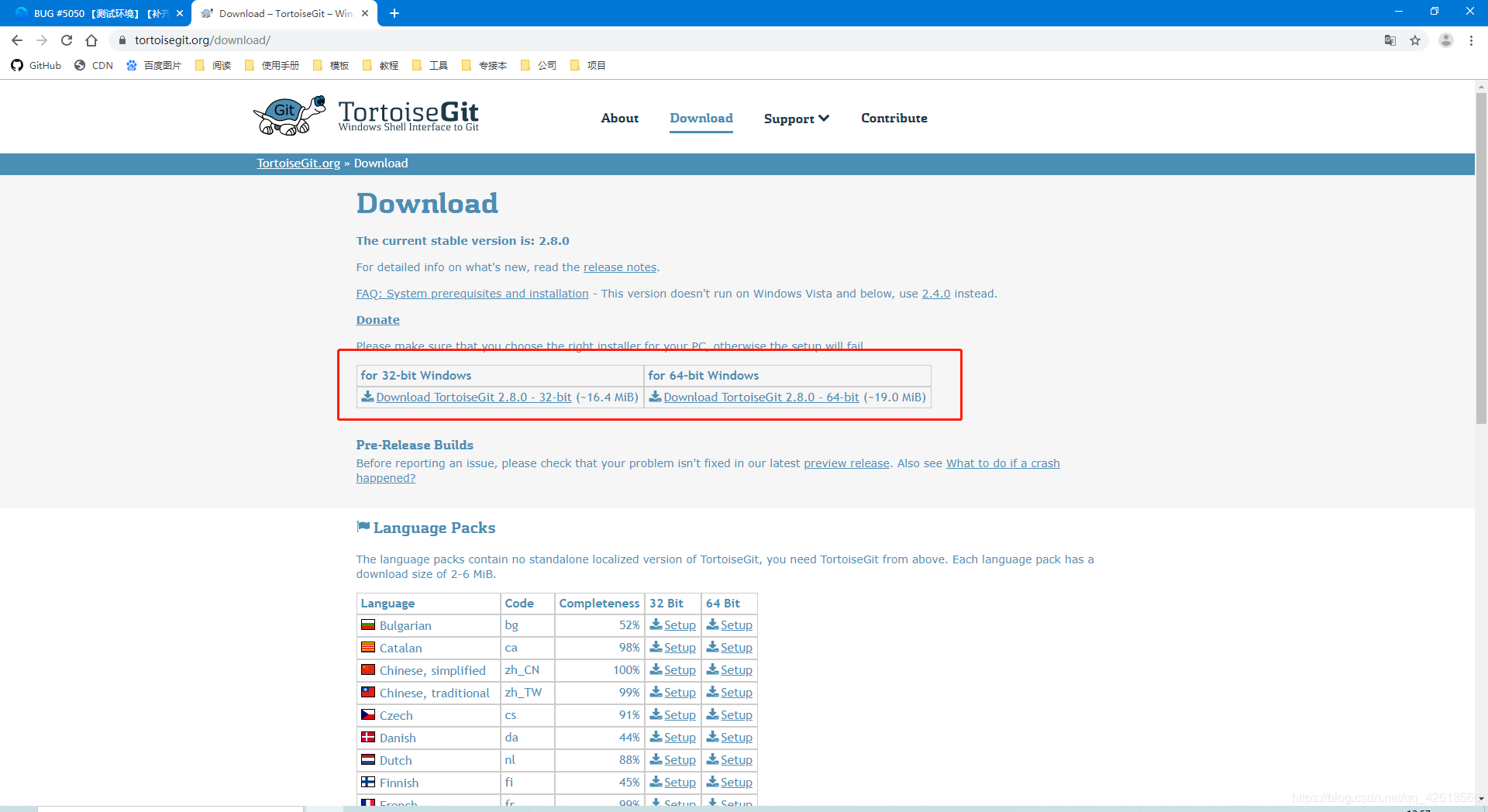Click the browser back arrow
Viewport: 1488px width, 812px height.
(x=17, y=40)
